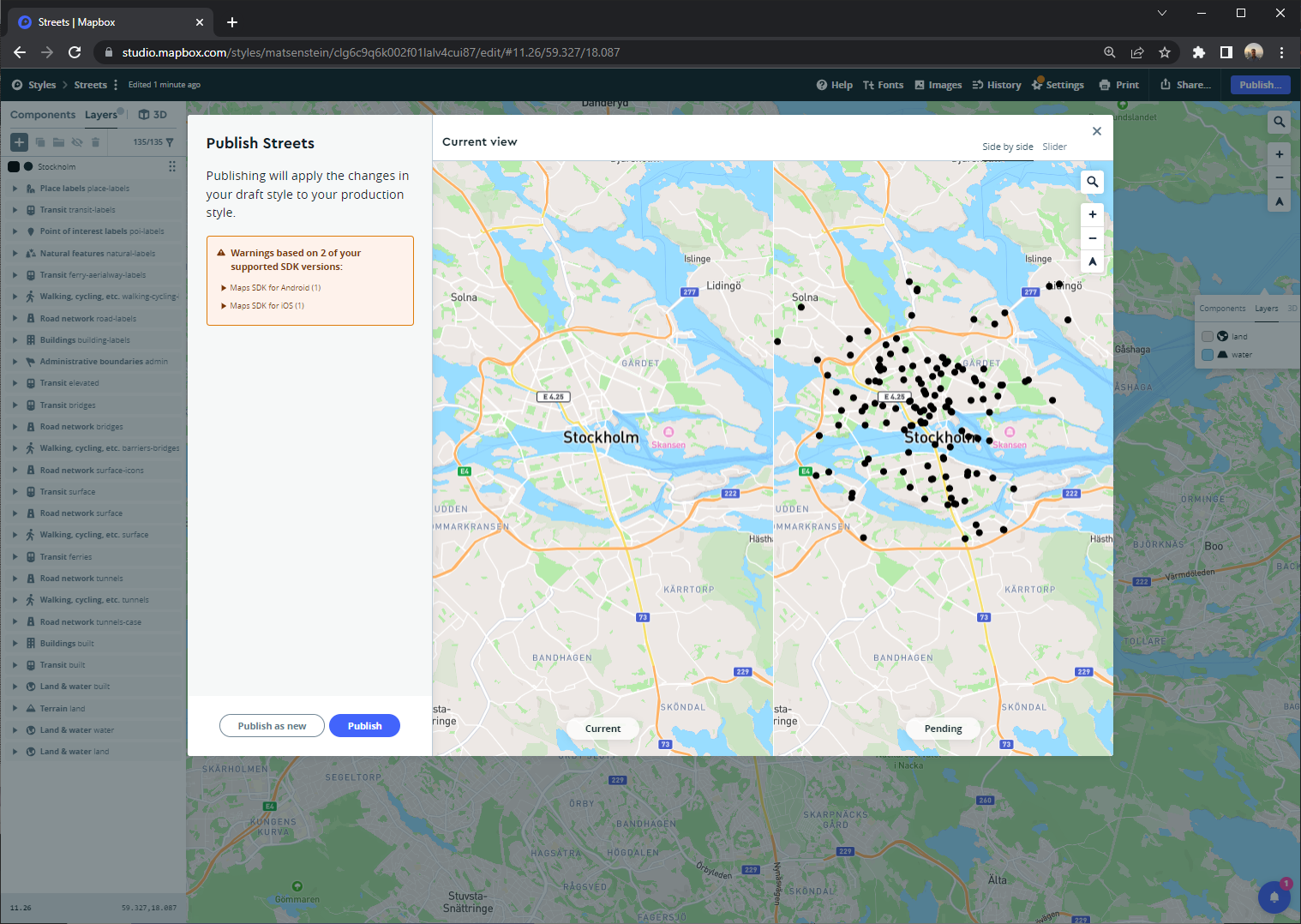This screenshot has width=1301, height=924.
Task: Click Publish as new button
Action: (272, 726)
